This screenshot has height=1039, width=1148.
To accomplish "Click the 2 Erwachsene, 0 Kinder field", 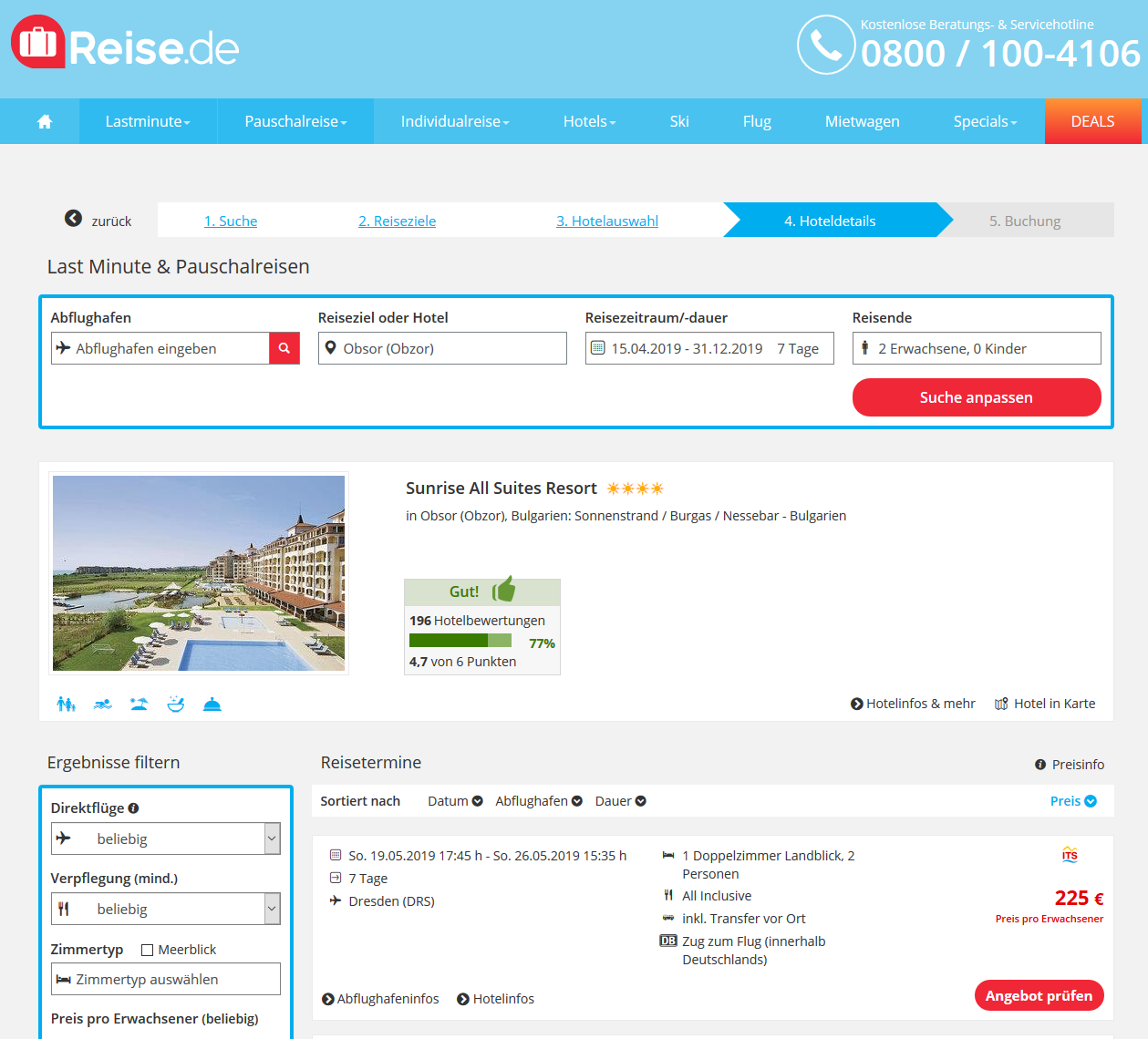I will (x=977, y=348).
